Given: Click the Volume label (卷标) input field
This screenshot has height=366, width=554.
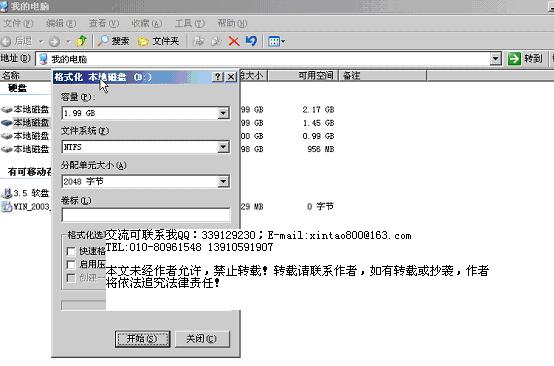Looking at the screenshot, I should pyautogui.click(x=146, y=215).
